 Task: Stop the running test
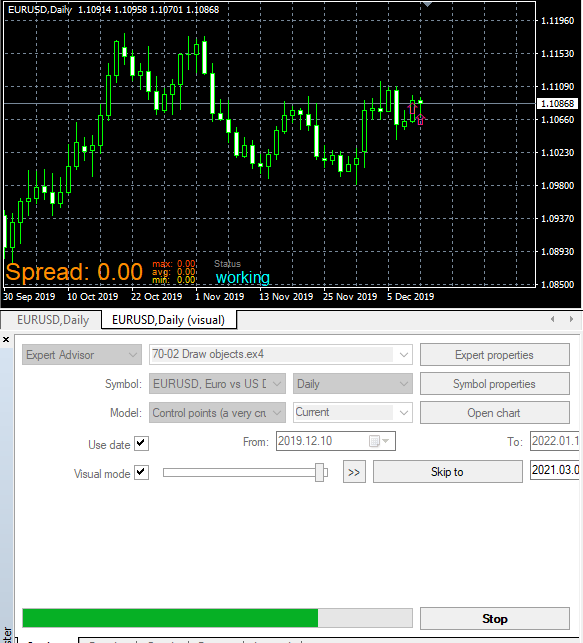click(x=494, y=618)
